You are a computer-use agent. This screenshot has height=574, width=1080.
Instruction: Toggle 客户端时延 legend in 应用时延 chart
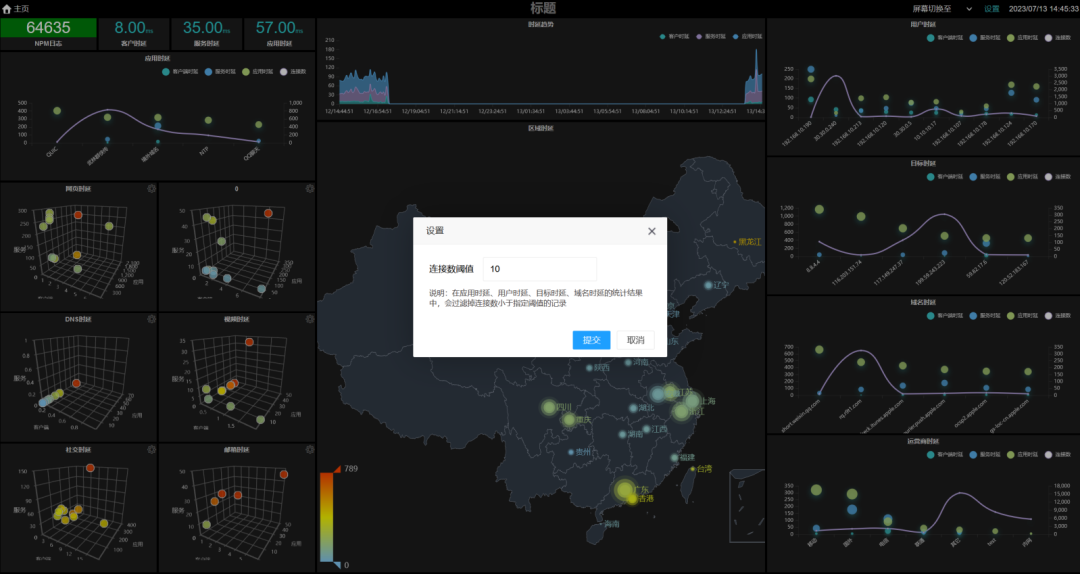[x=180, y=72]
